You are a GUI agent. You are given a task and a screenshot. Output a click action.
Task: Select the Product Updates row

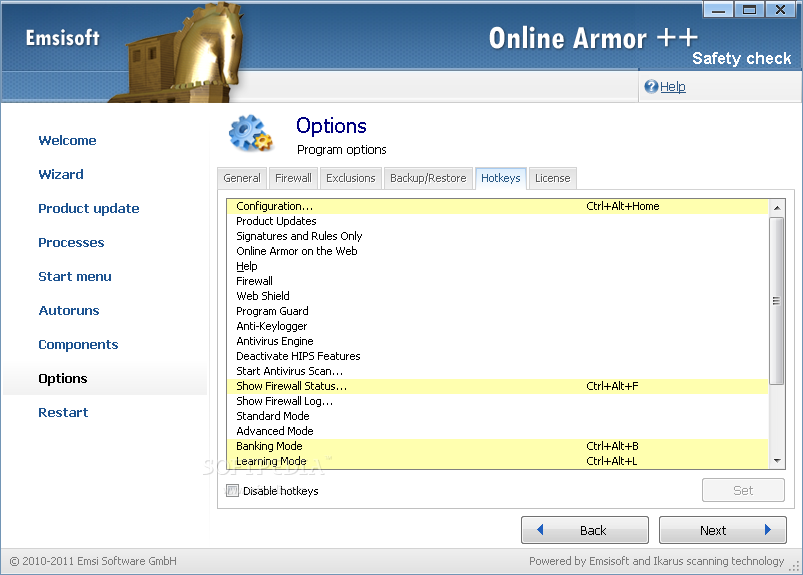pos(497,221)
